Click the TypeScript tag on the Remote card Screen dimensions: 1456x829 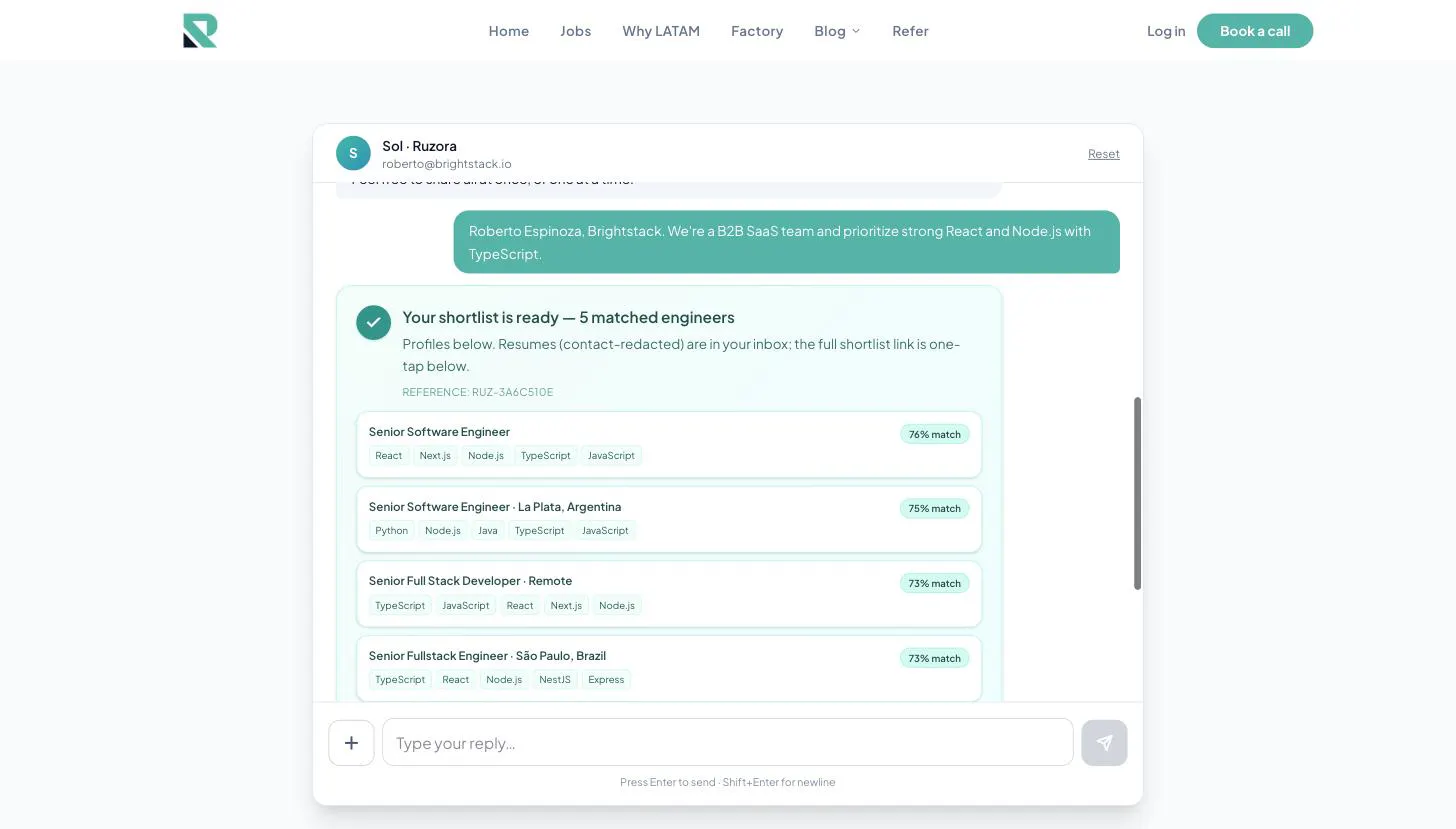coord(400,606)
